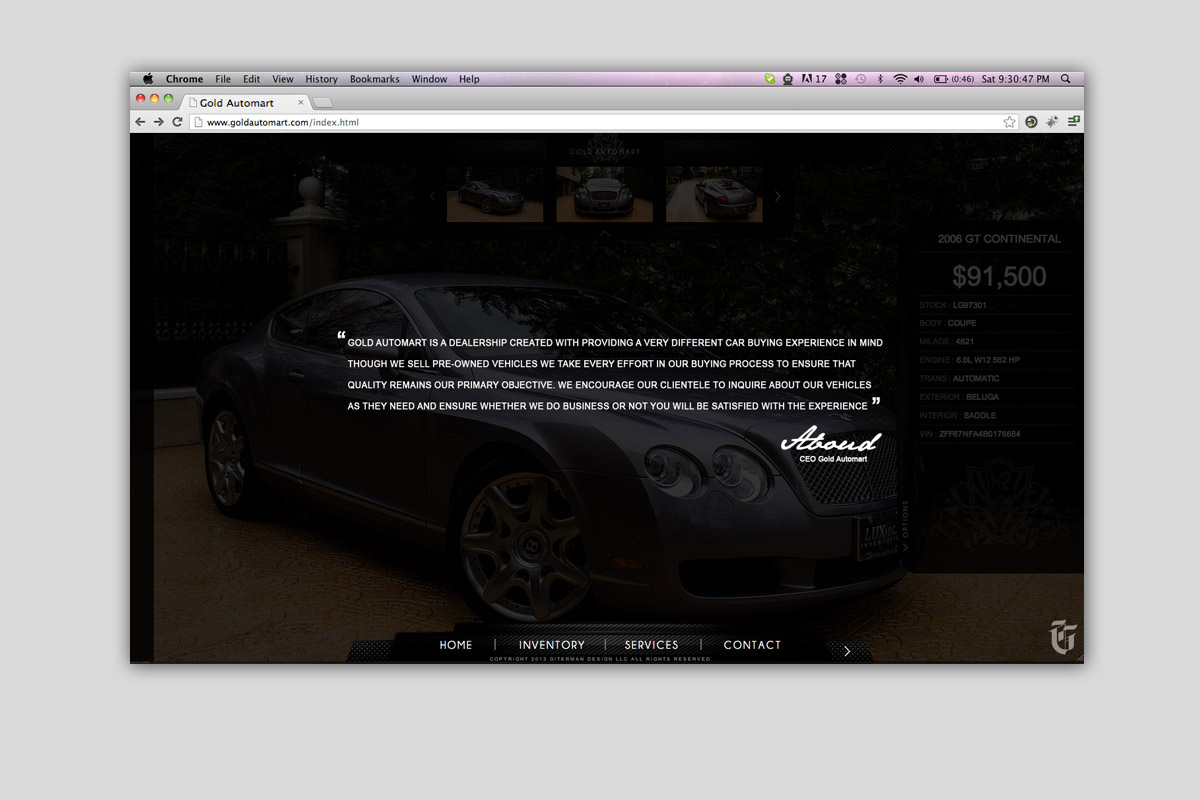Viewport: 1200px width, 800px height.
Task: Click the 2006 GT Continental title
Action: [999, 239]
